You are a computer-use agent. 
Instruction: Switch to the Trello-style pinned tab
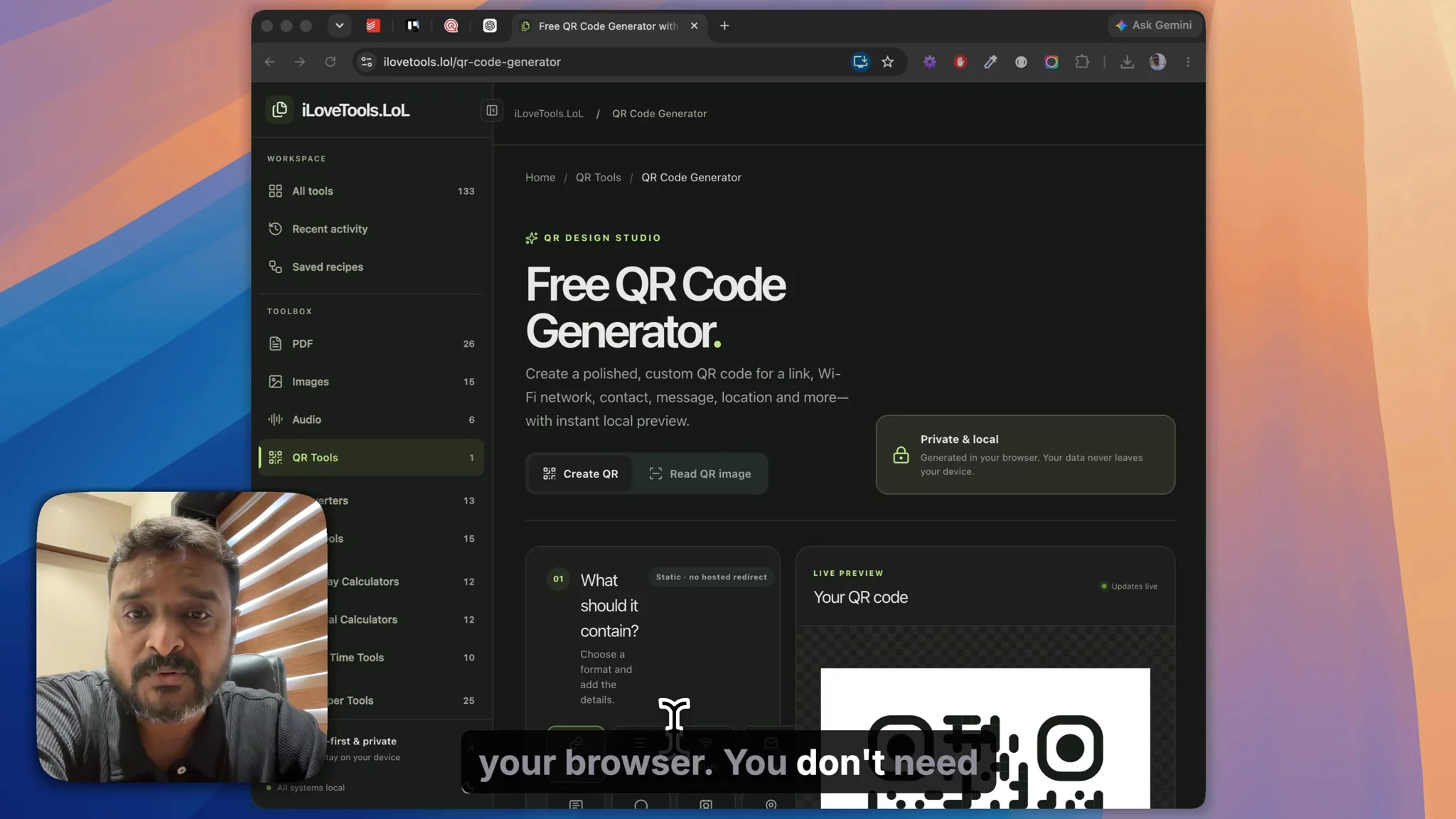coord(413,26)
